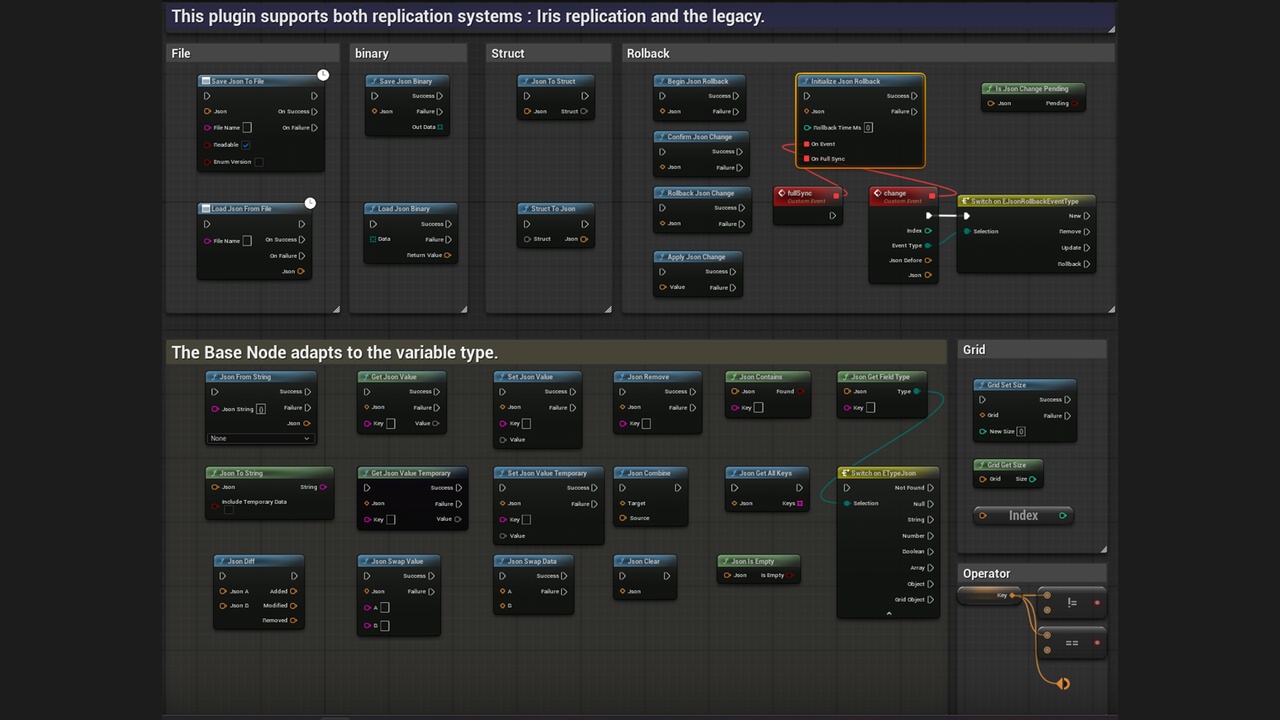Click Json String field on Json From String
The width and height of the screenshot is (1280, 720).
[x=261, y=409]
